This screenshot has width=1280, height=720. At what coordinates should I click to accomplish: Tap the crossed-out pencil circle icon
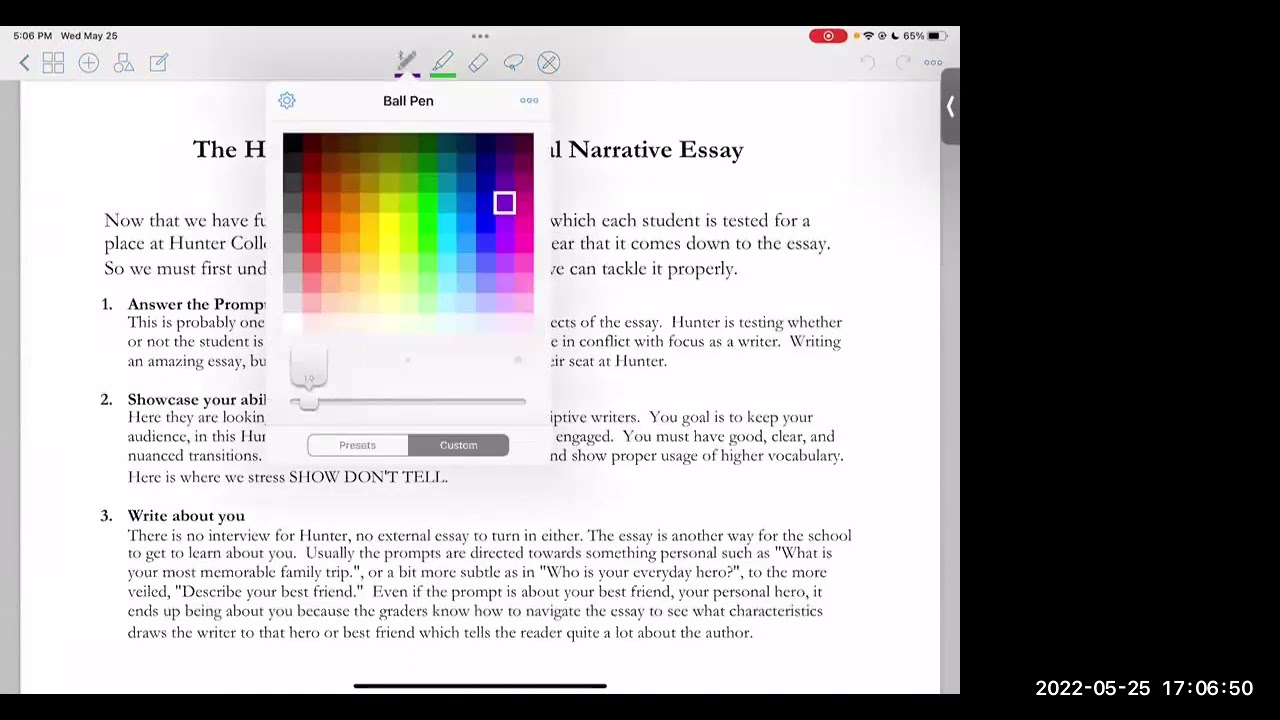click(549, 63)
